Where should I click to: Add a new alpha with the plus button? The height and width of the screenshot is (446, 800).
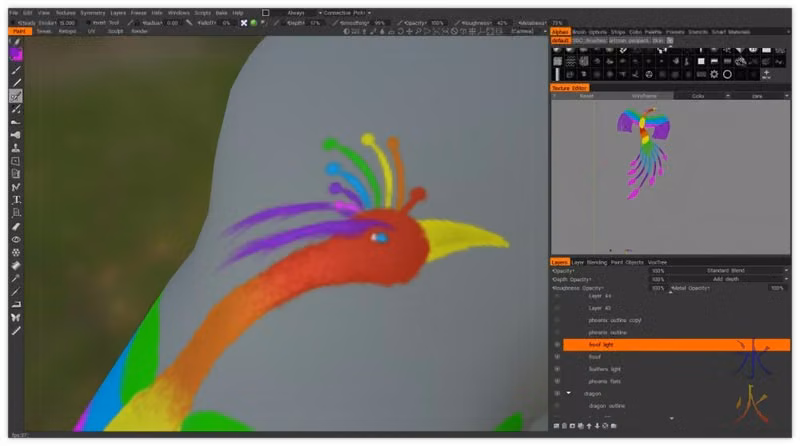pos(766,75)
